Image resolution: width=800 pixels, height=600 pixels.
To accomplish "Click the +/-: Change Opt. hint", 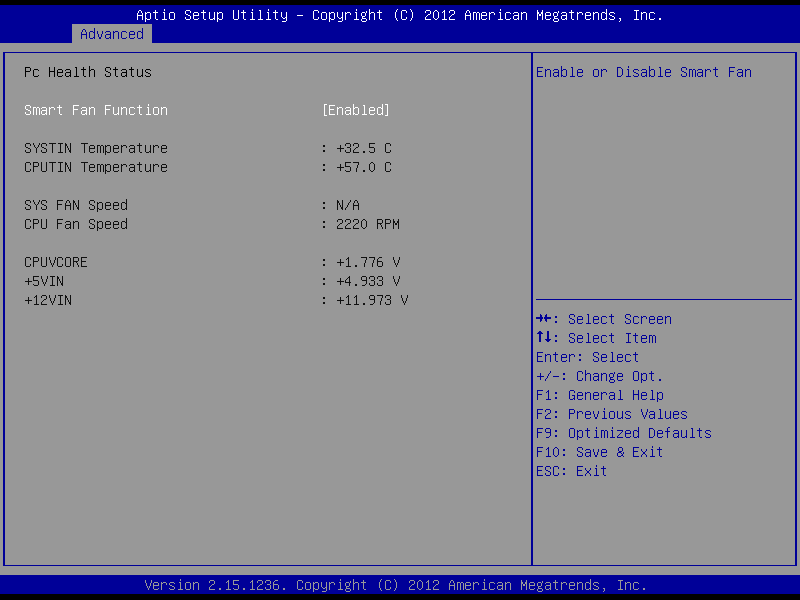I will coord(600,376).
